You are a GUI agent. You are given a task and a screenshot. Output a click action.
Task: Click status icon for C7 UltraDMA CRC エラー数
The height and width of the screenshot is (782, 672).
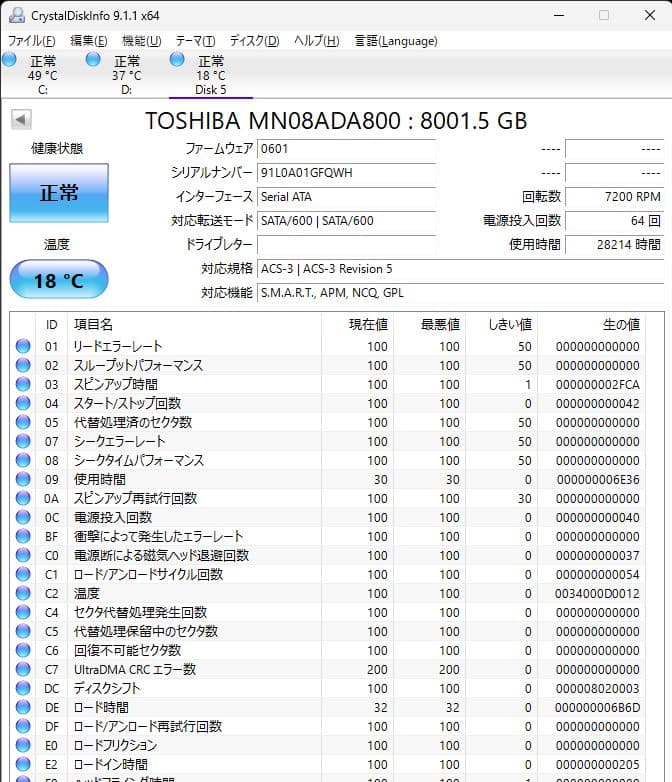click(23, 669)
